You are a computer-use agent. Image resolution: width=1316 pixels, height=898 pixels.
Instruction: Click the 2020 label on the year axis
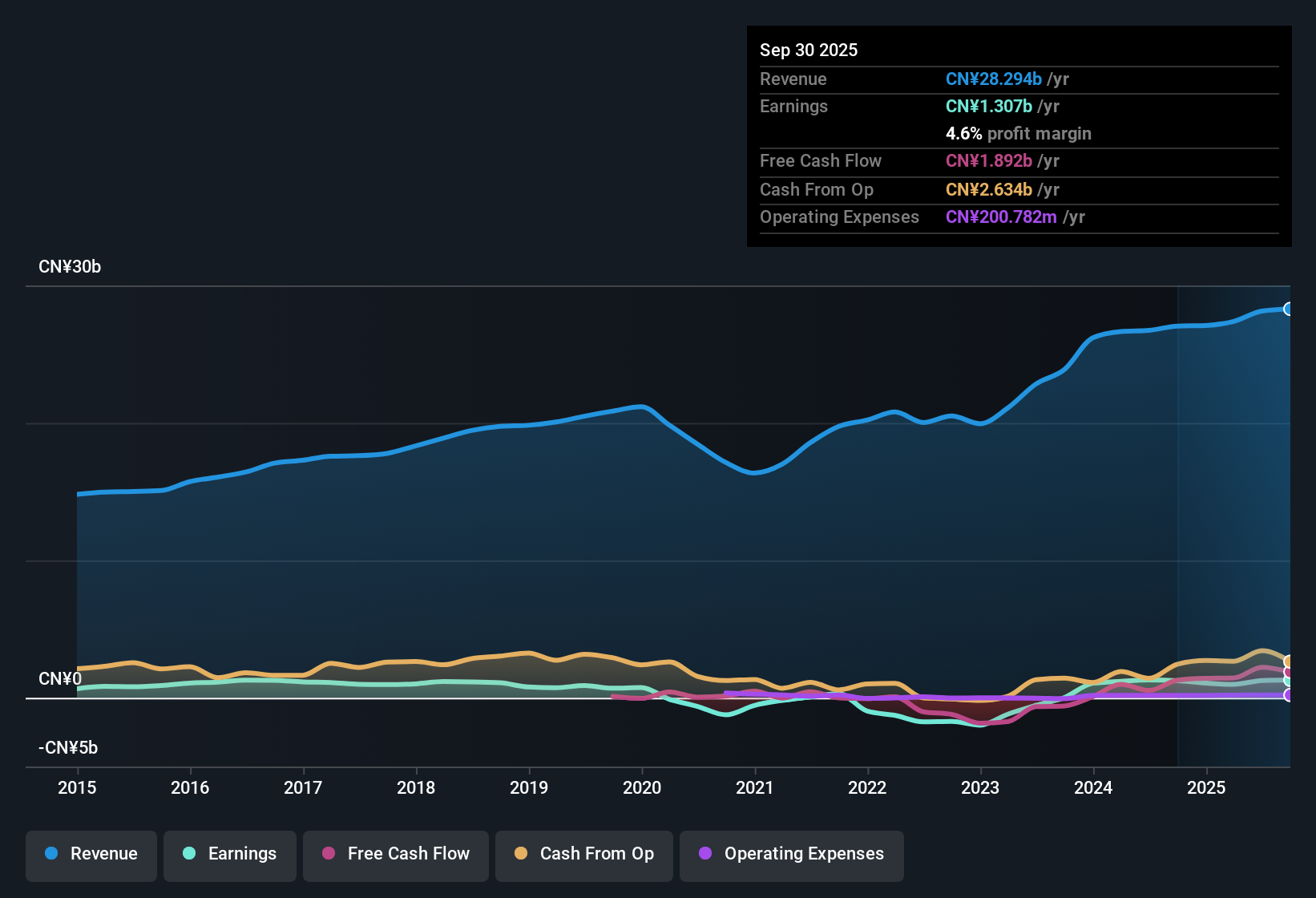click(642, 788)
